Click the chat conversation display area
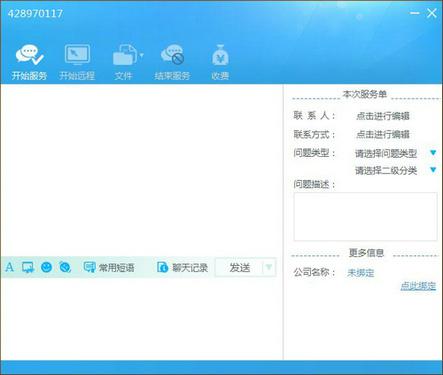Image resolution: width=443 pixels, height=375 pixels. [x=141, y=170]
